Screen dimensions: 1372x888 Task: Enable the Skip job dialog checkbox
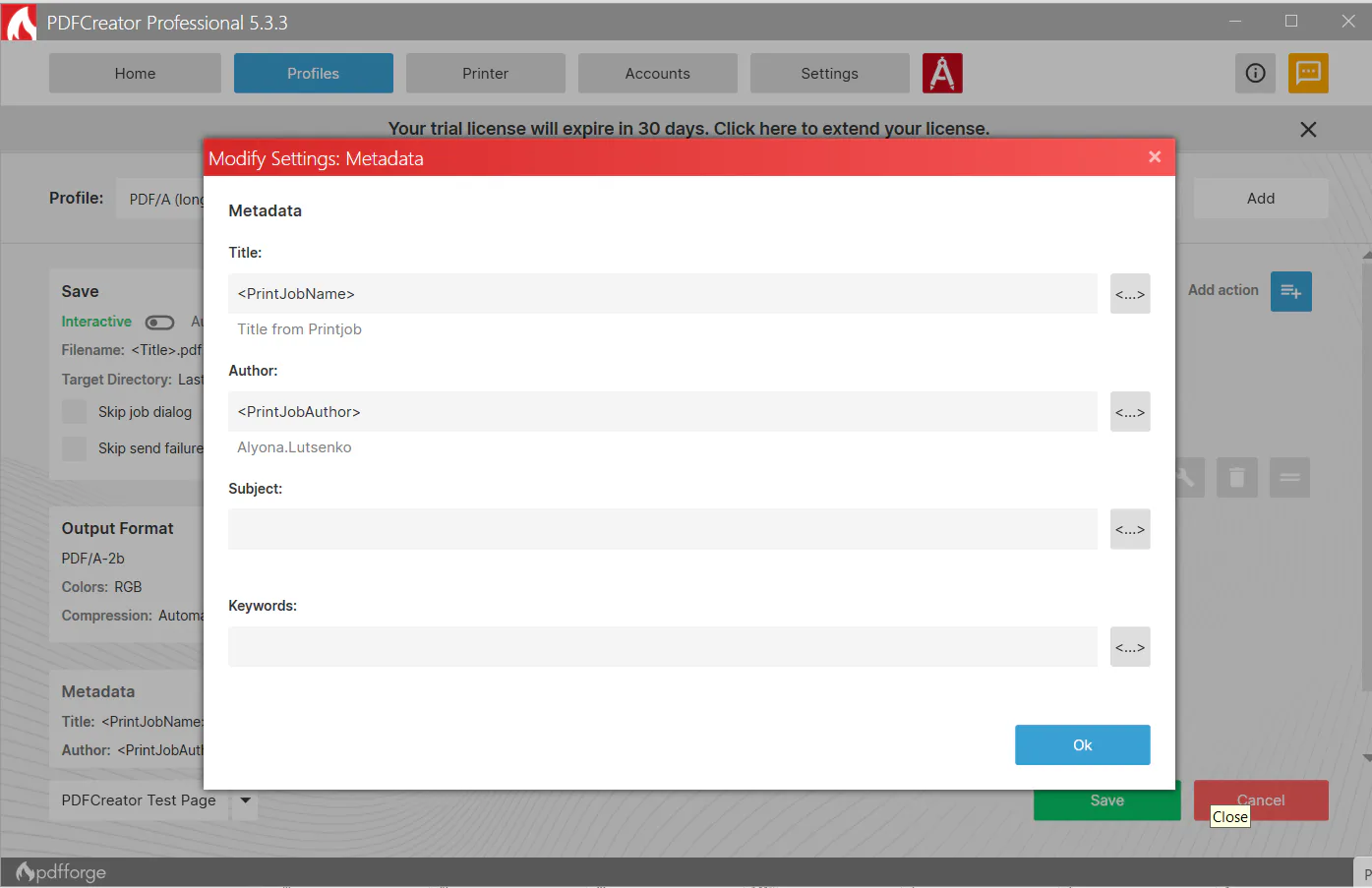click(74, 411)
